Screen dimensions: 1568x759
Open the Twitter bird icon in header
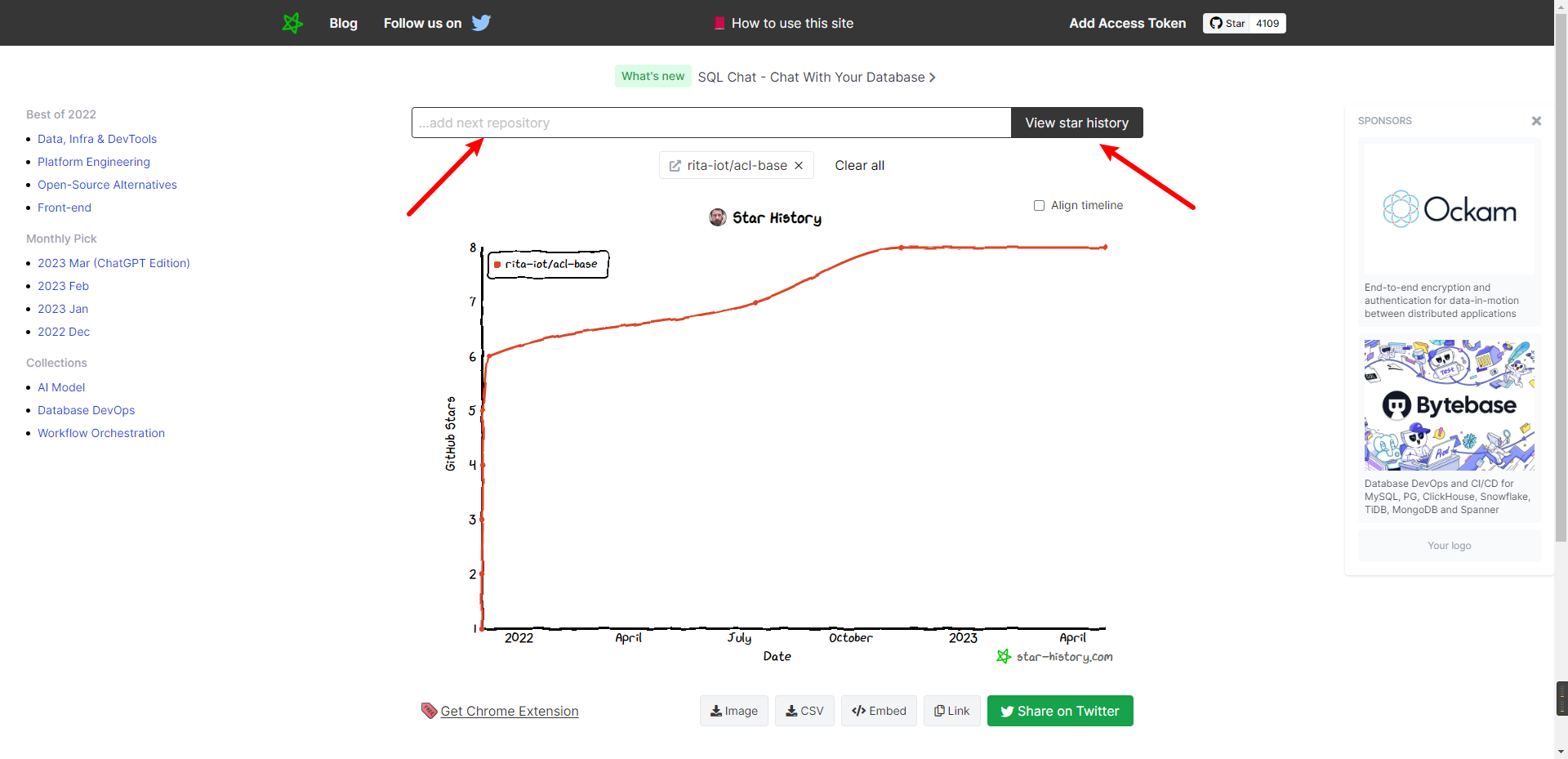481,23
